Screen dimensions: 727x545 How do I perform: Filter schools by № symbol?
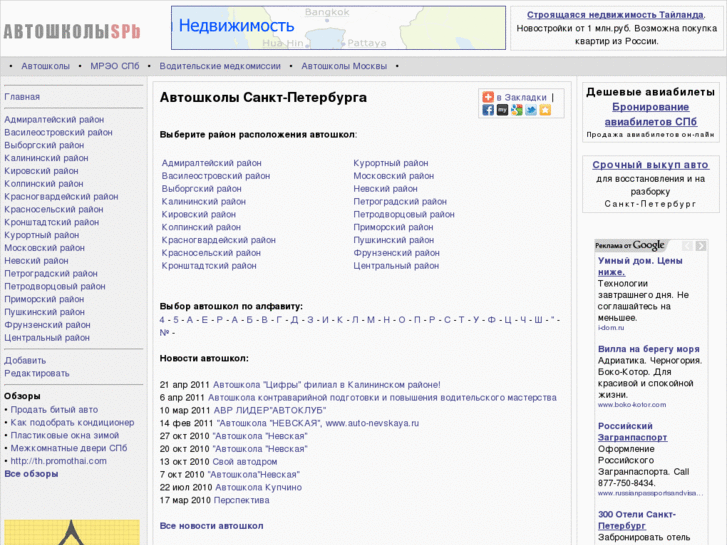164,333
